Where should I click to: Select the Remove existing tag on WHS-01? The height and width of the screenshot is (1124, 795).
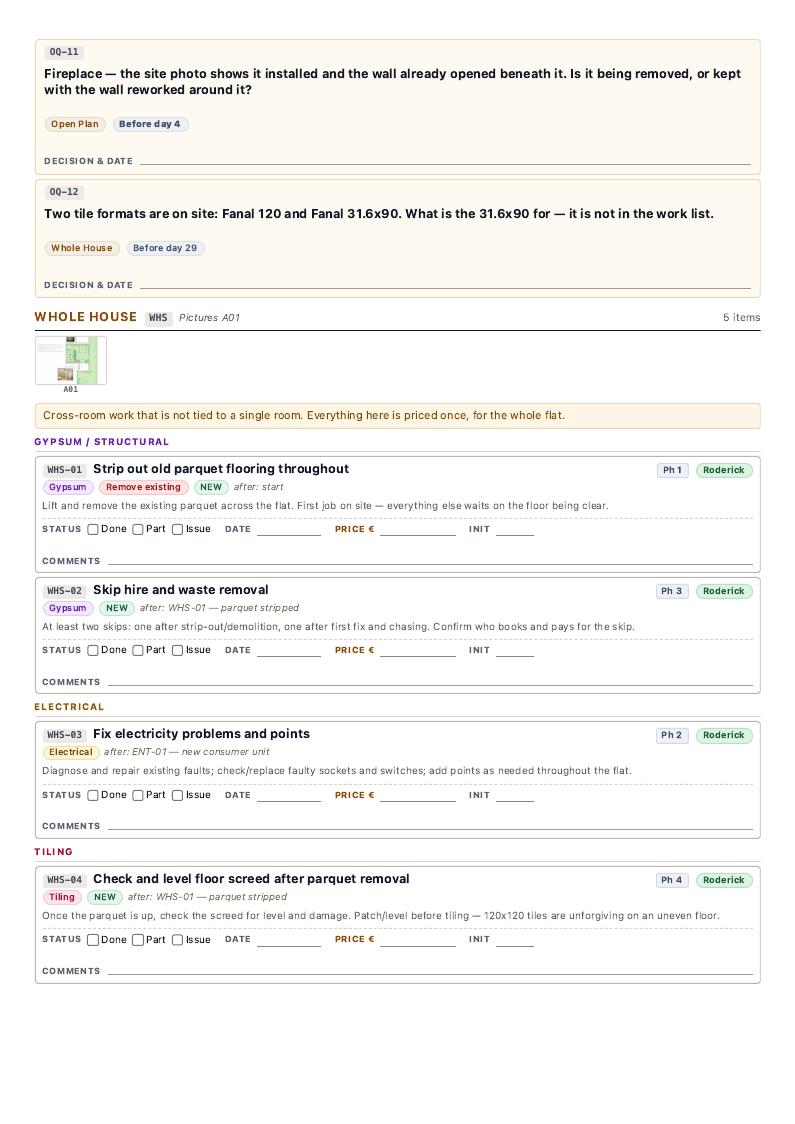point(143,487)
